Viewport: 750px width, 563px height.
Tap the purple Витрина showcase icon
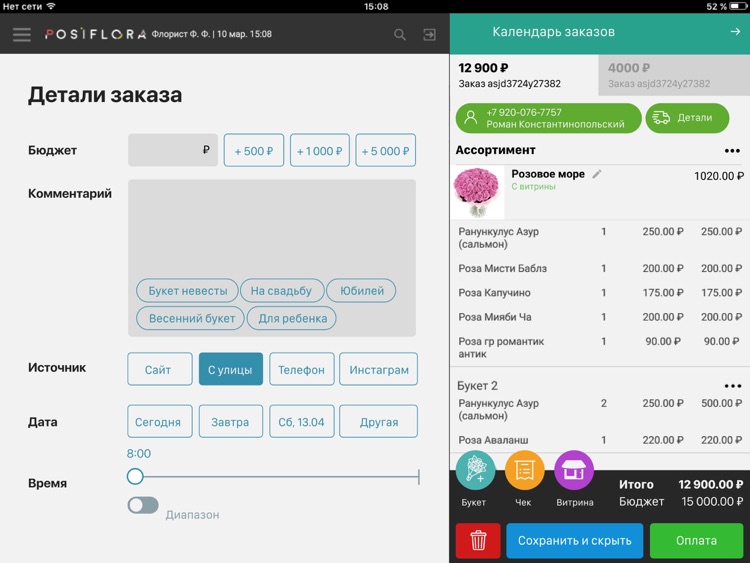tap(574, 470)
